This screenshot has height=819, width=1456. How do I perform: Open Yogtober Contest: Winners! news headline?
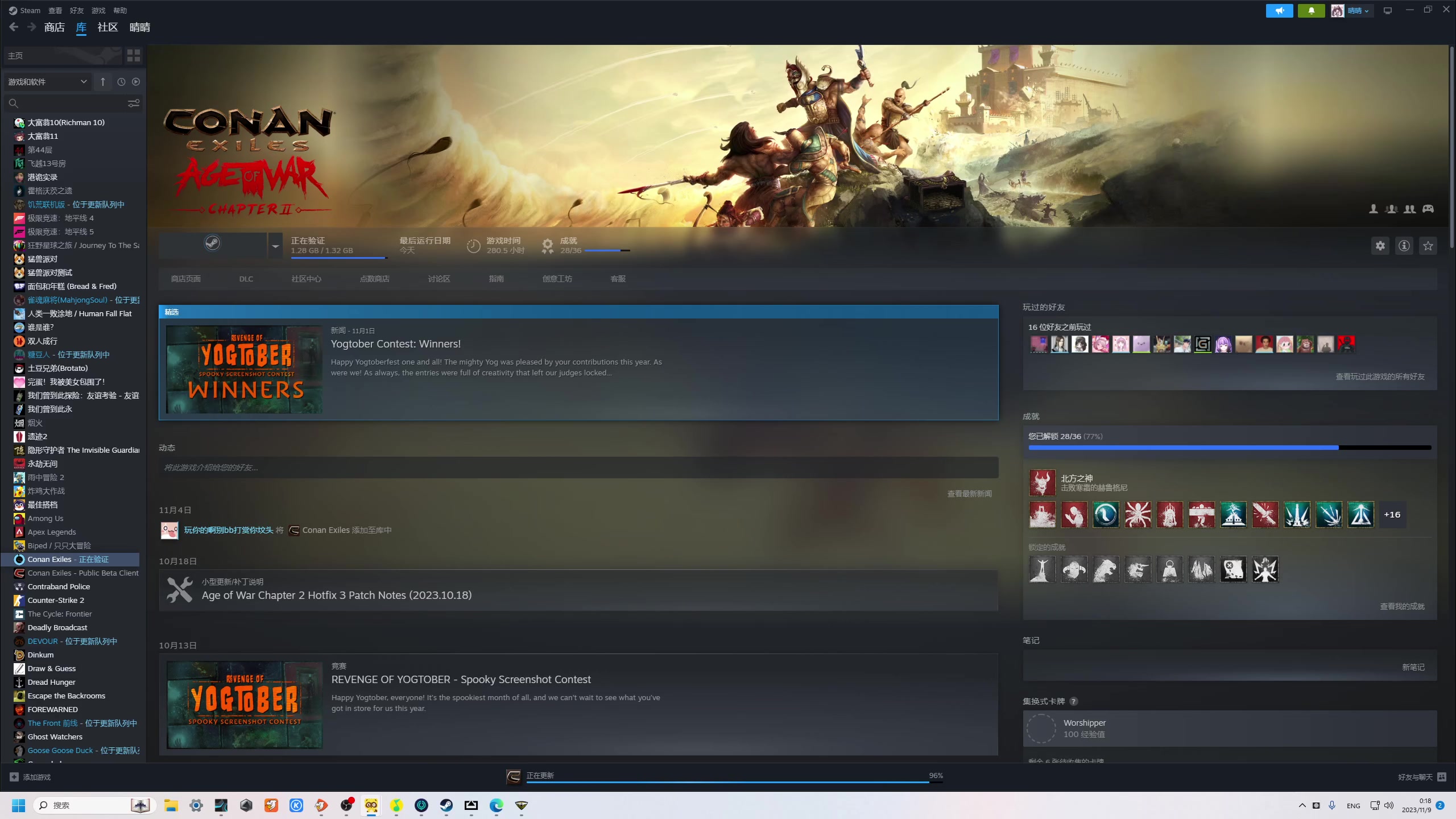(x=396, y=344)
